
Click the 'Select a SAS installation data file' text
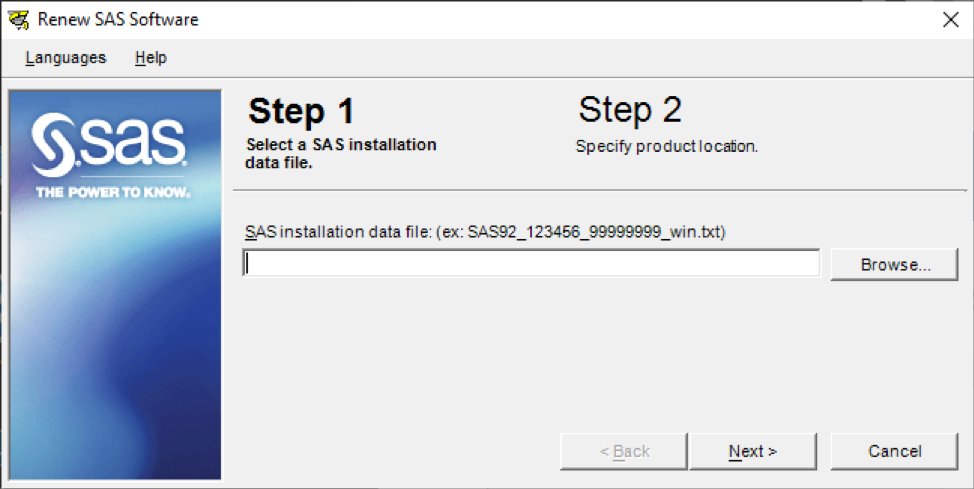click(x=341, y=154)
